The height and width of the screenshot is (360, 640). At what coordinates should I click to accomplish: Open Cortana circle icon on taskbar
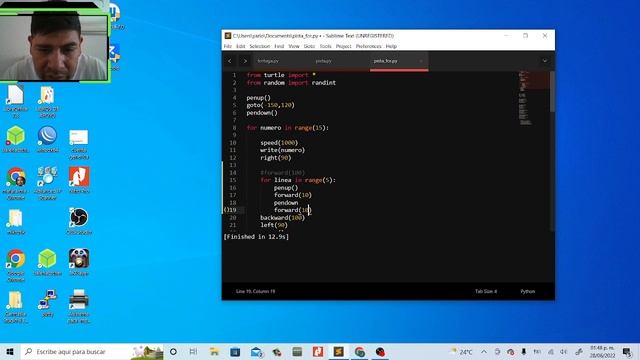coord(173,352)
